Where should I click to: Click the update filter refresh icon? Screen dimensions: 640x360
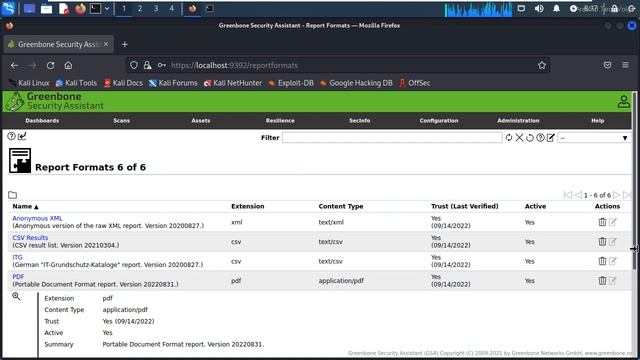tap(509, 138)
